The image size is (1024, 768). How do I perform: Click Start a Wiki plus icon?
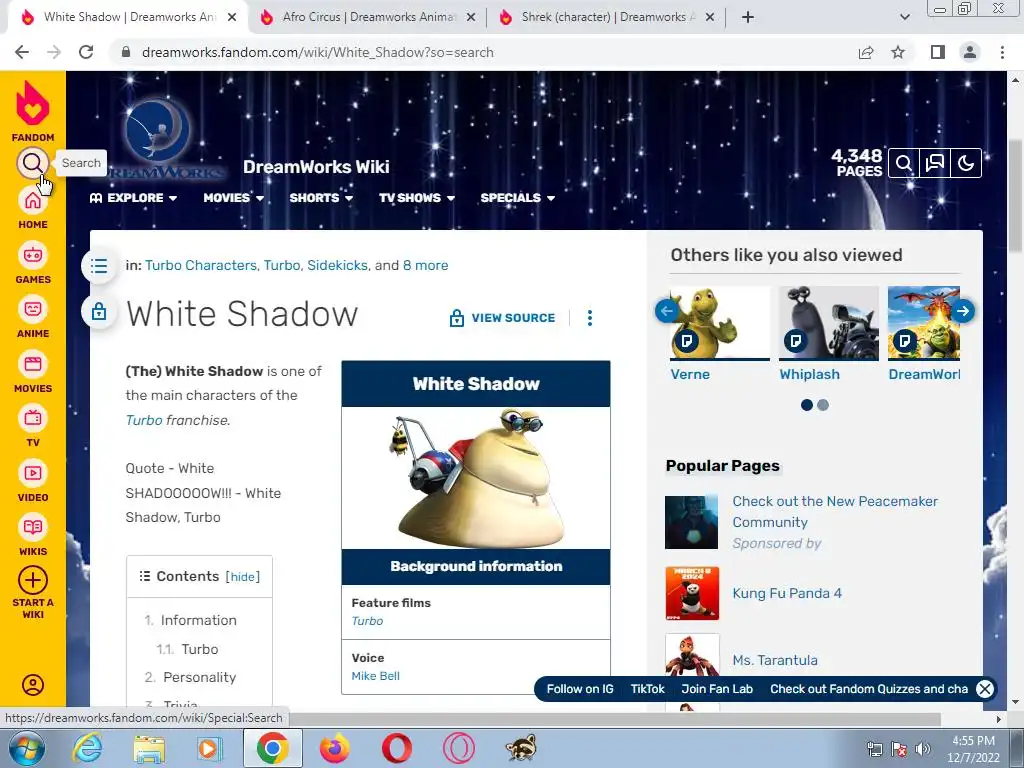point(33,580)
